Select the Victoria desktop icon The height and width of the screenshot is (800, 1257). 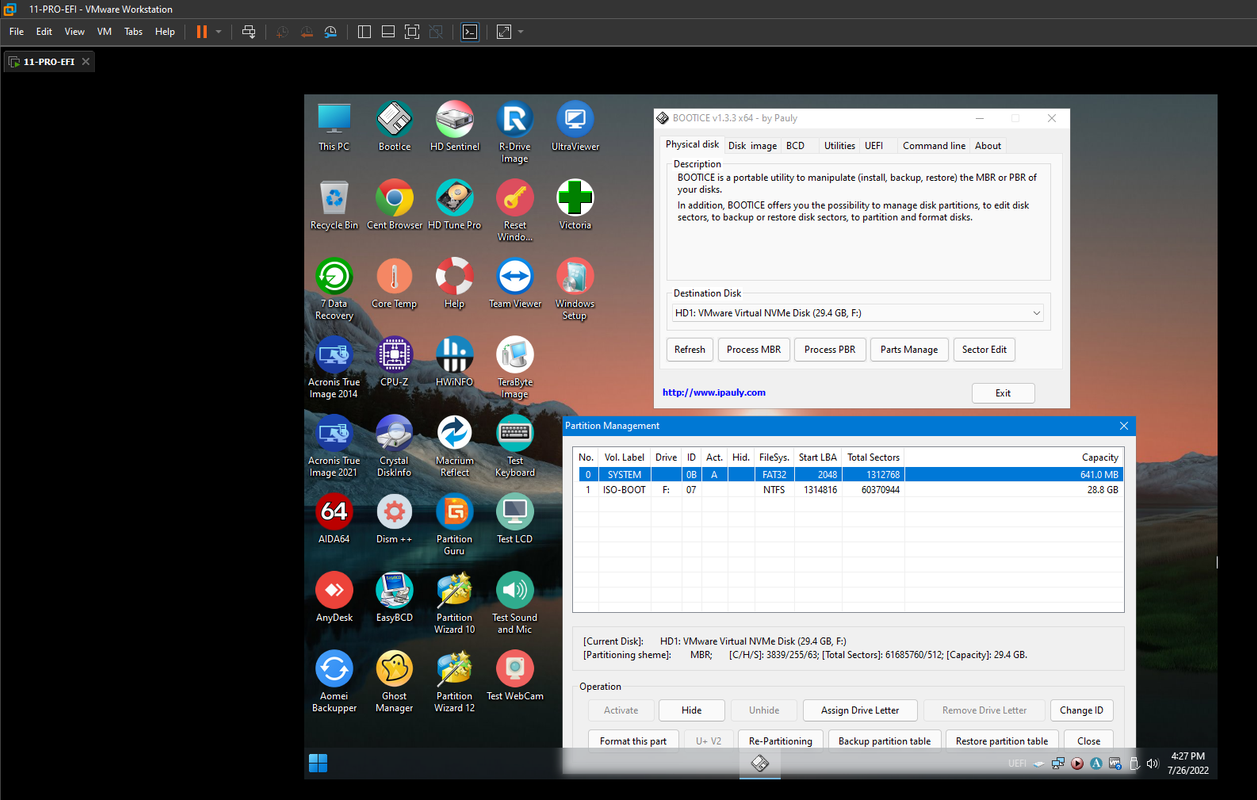[575, 205]
